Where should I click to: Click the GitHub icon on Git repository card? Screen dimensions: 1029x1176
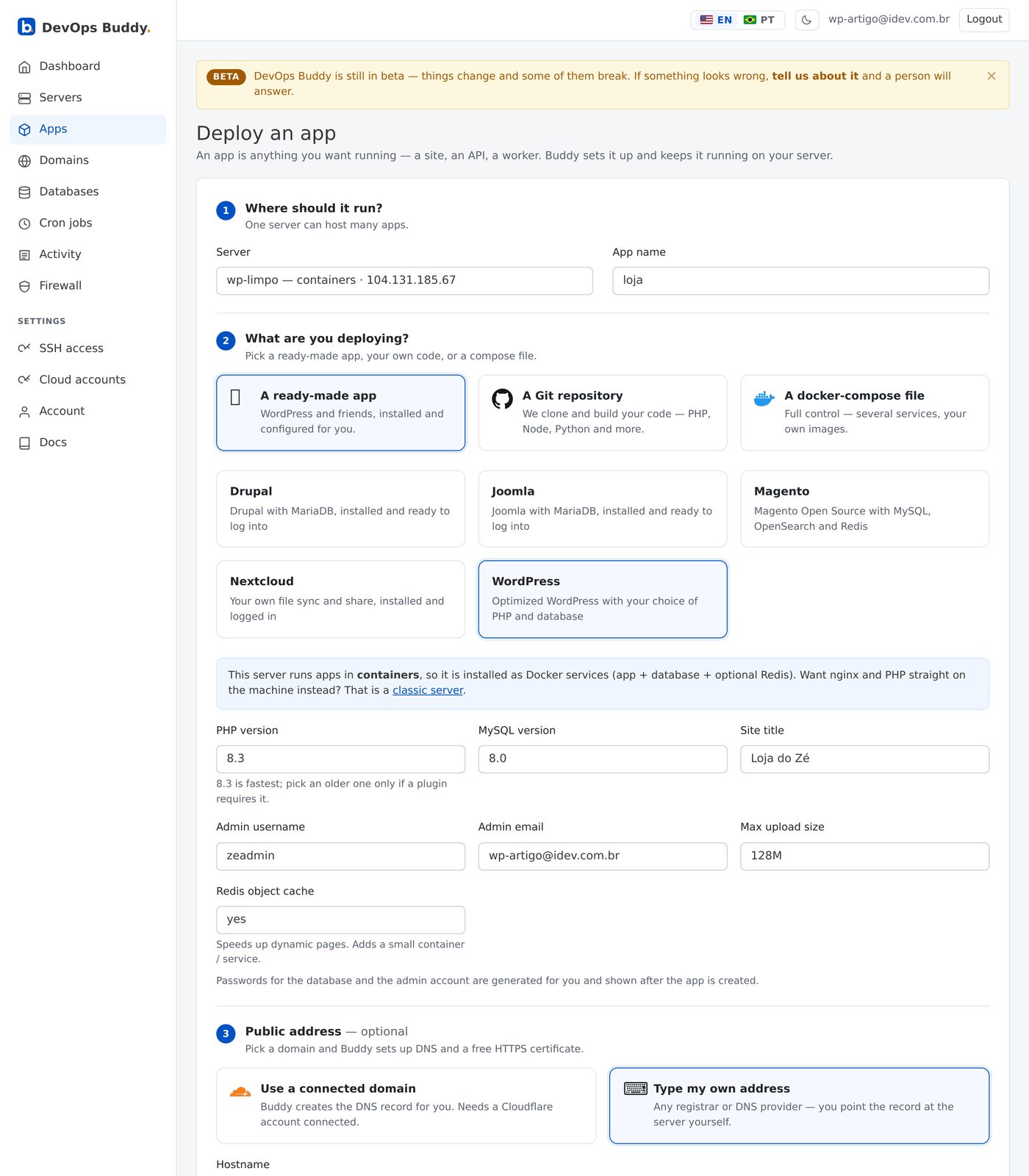tap(502, 398)
